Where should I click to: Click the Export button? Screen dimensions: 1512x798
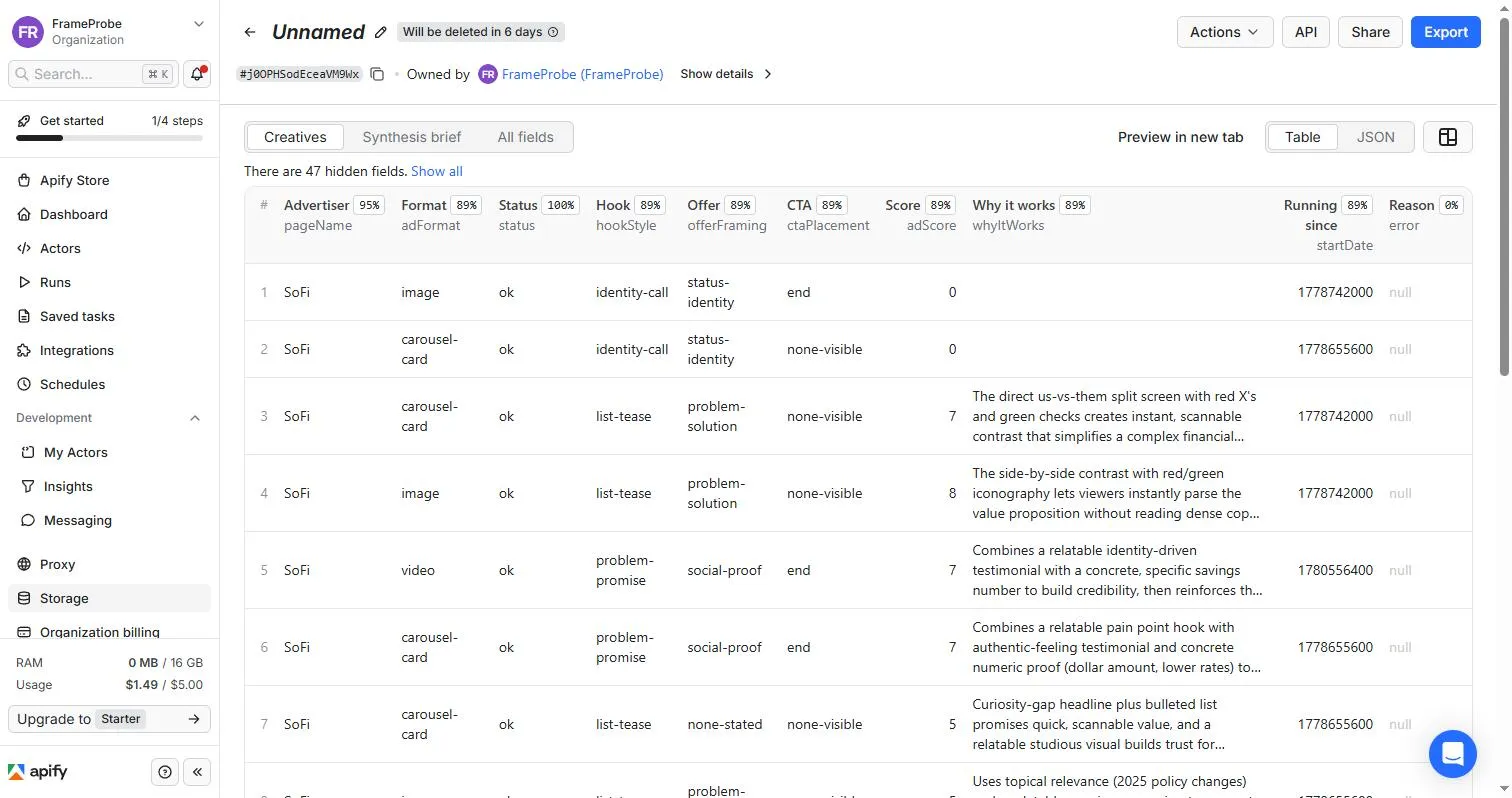[x=1446, y=32]
